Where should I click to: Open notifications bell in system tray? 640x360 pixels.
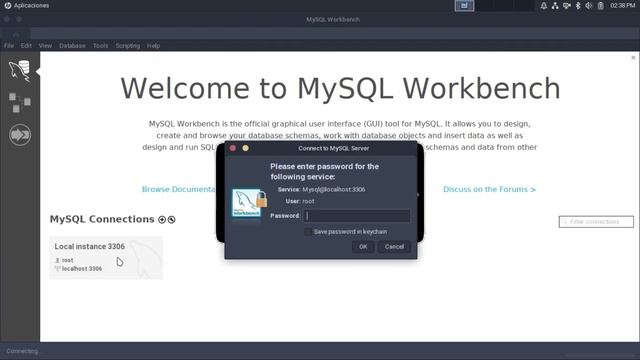coord(544,6)
